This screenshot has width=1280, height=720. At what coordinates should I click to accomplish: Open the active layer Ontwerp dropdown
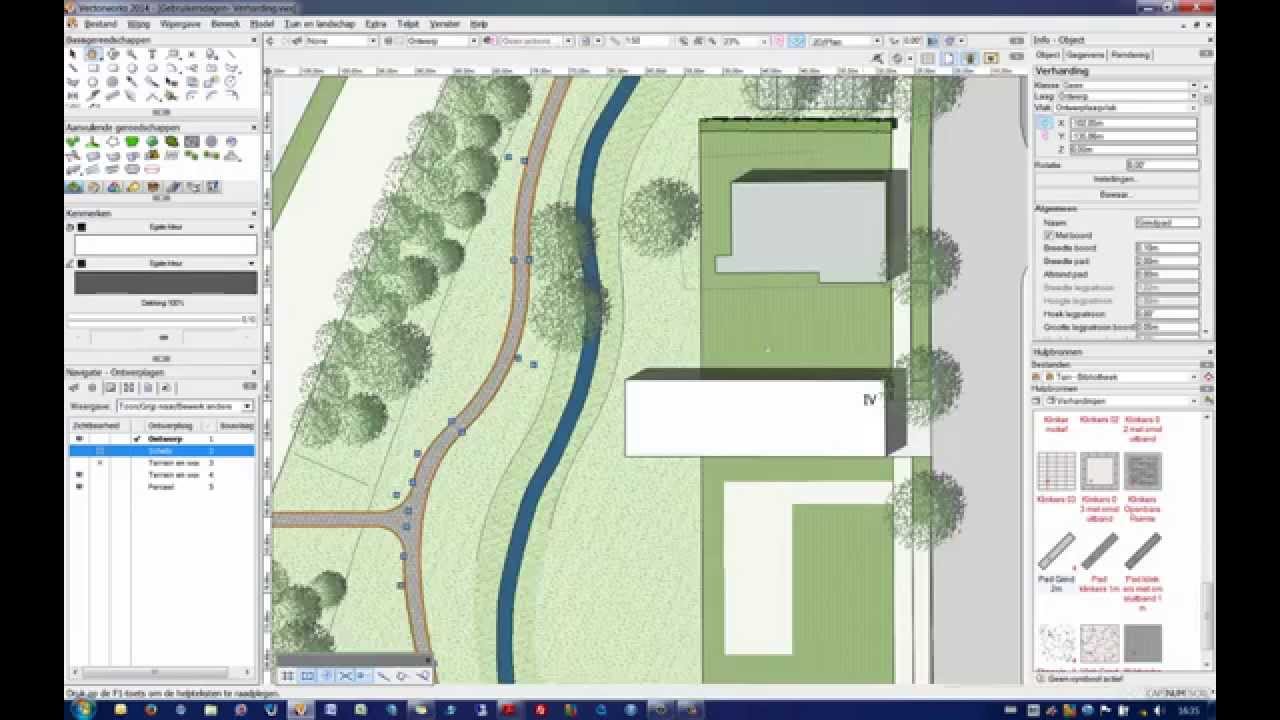[x=441, y=41]
